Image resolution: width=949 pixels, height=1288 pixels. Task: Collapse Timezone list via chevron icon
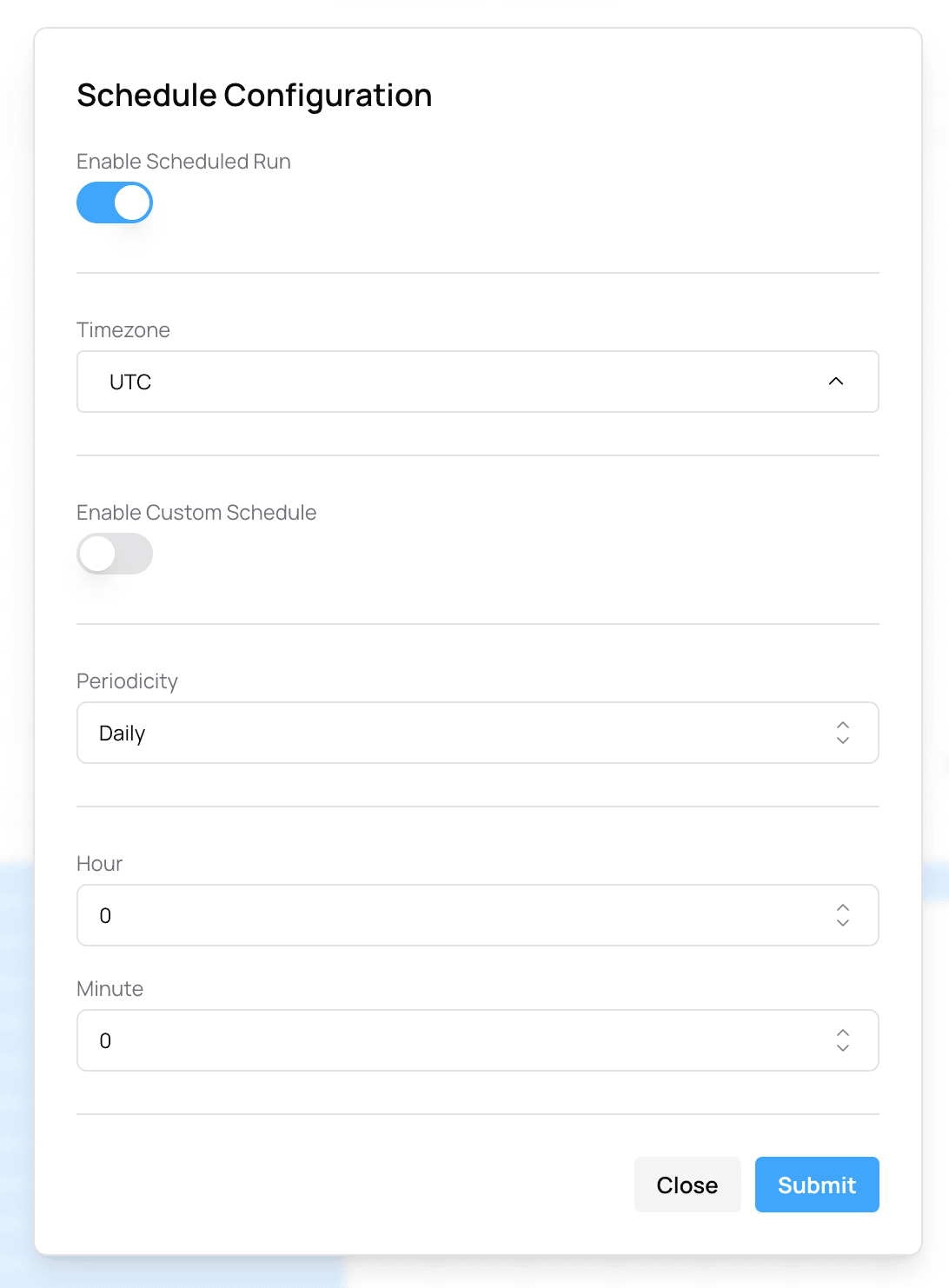click(x=836, y=382)
